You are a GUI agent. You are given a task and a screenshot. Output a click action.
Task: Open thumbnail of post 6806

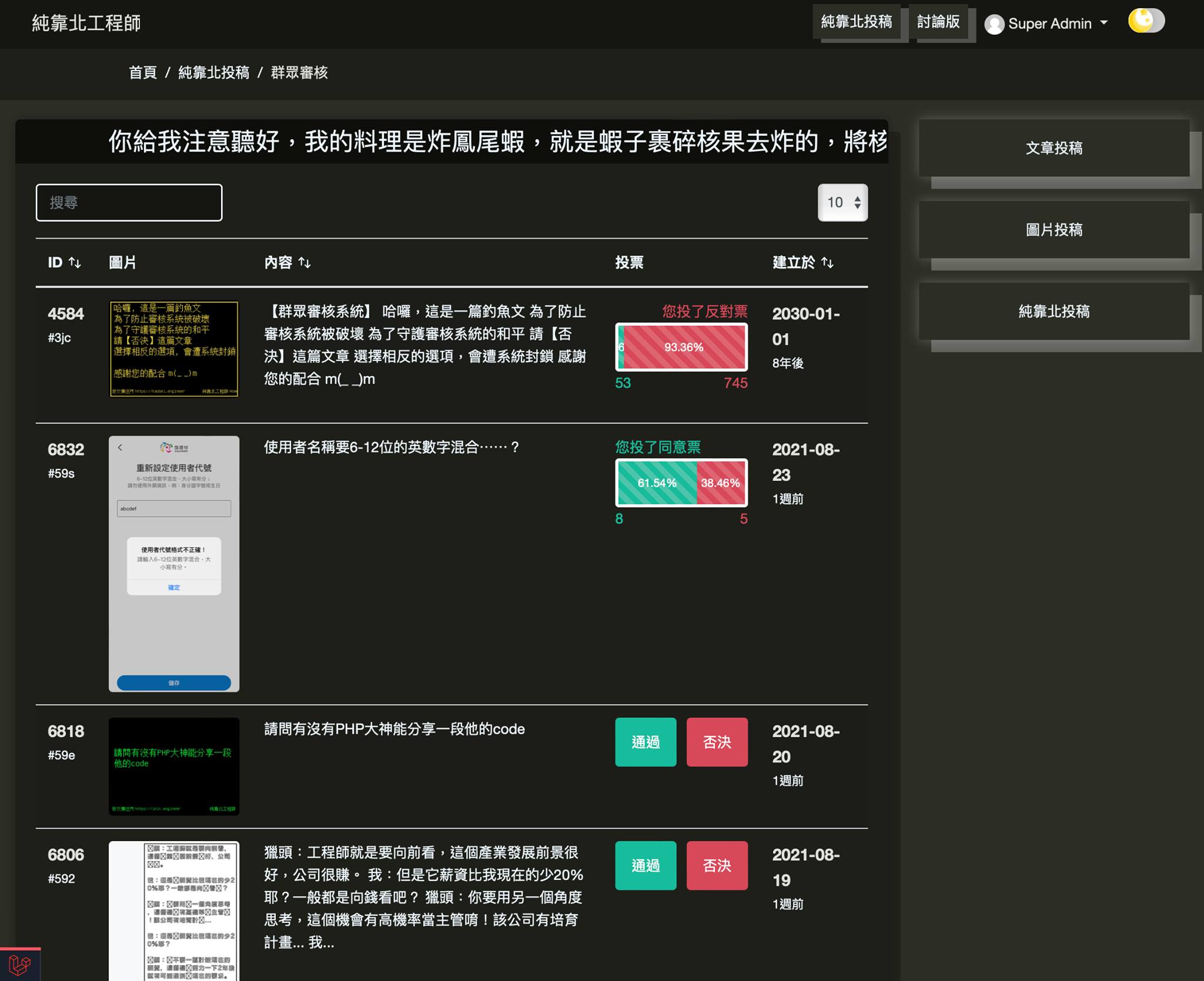174,910
